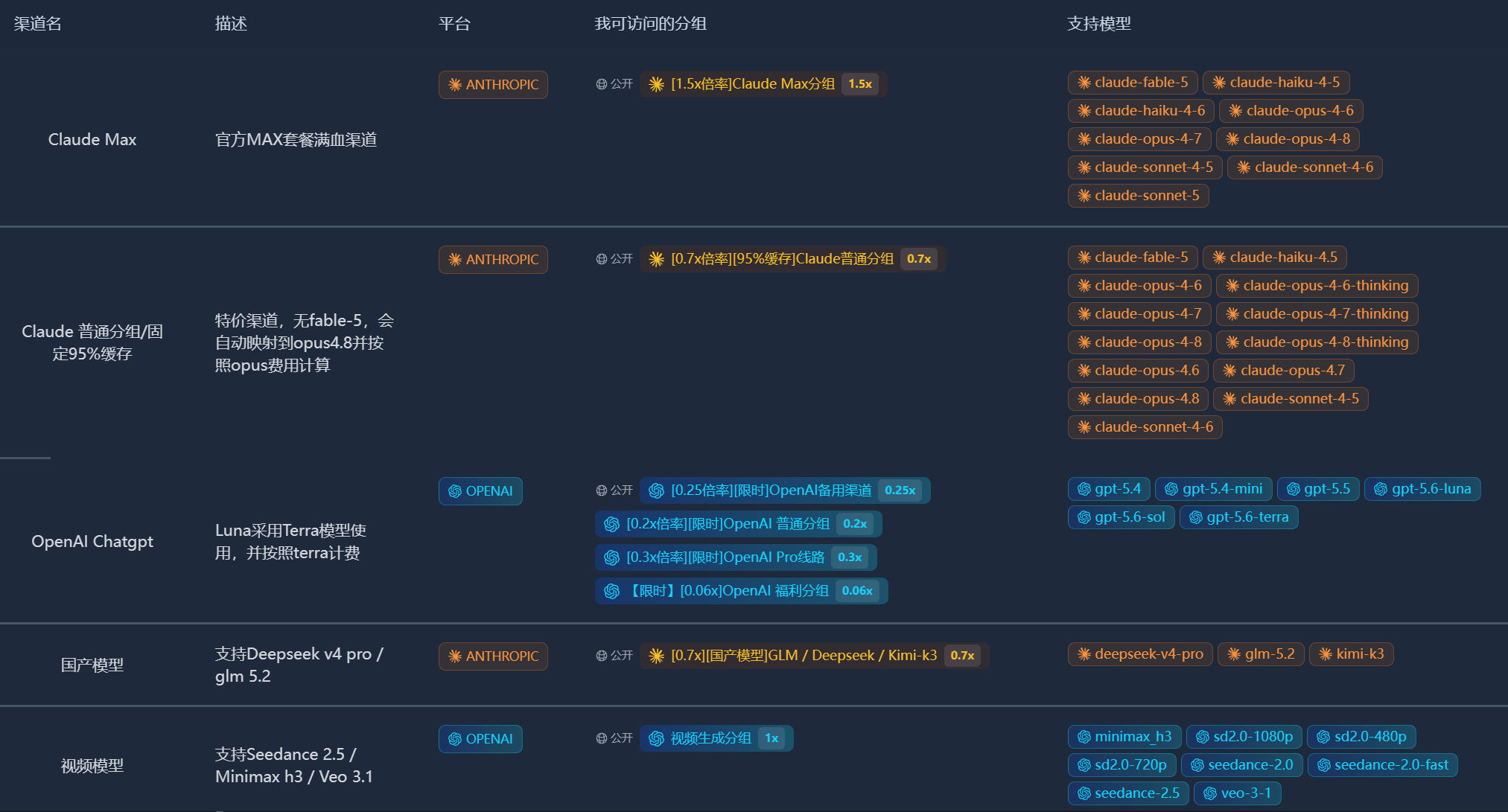The image size is (1508, 812).
Task: Click the globe icon beside the OpenAI备用渠道 badge
Action: tap(602, 490)
